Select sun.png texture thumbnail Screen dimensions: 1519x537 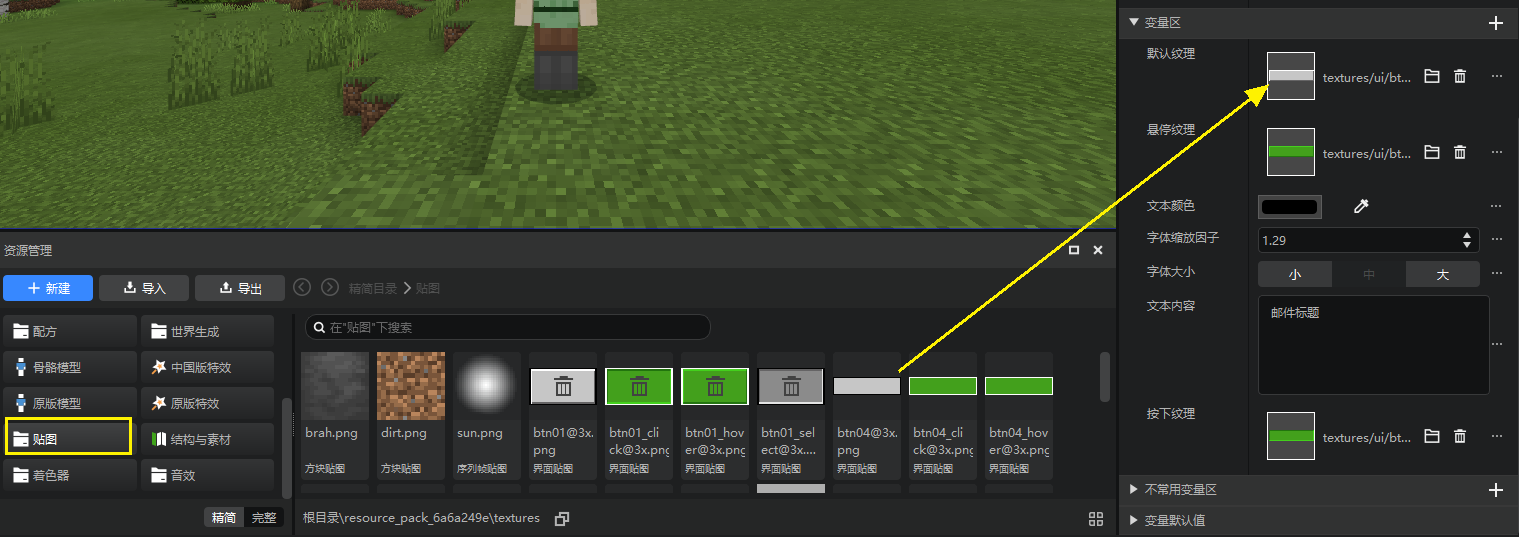tap(487, 386)
